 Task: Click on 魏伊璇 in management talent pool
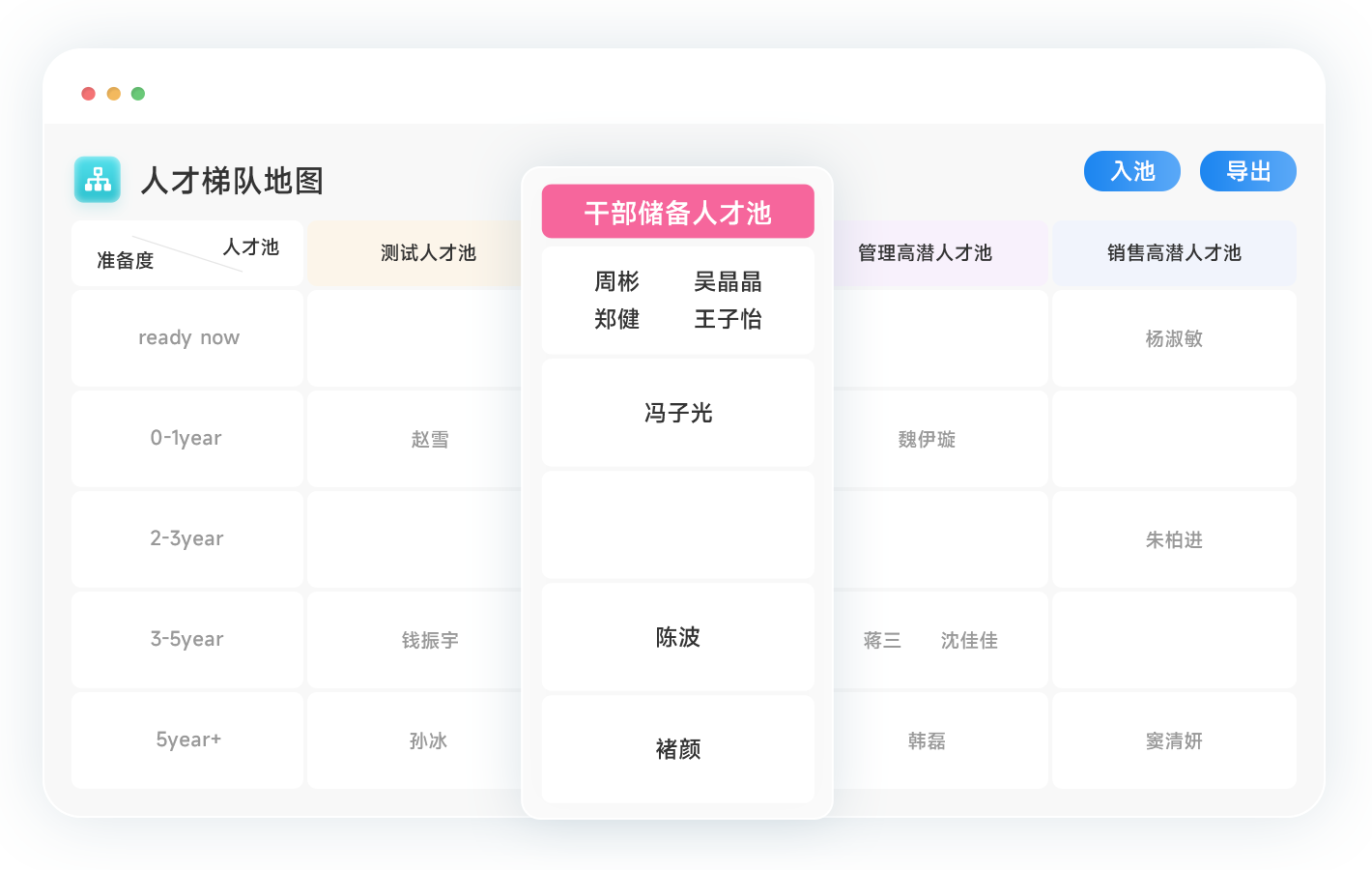pos(926,440)
